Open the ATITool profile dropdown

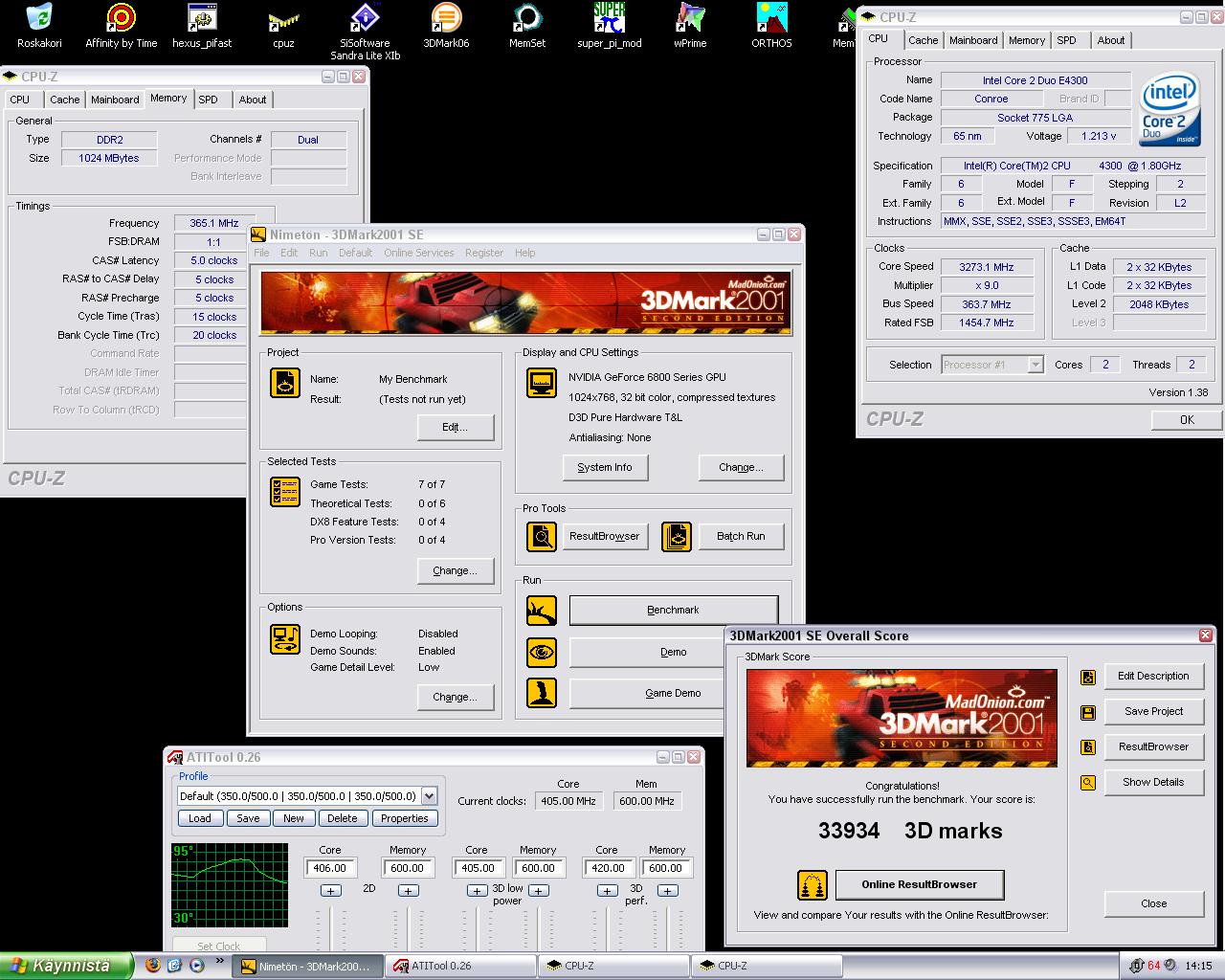[429, 795]
